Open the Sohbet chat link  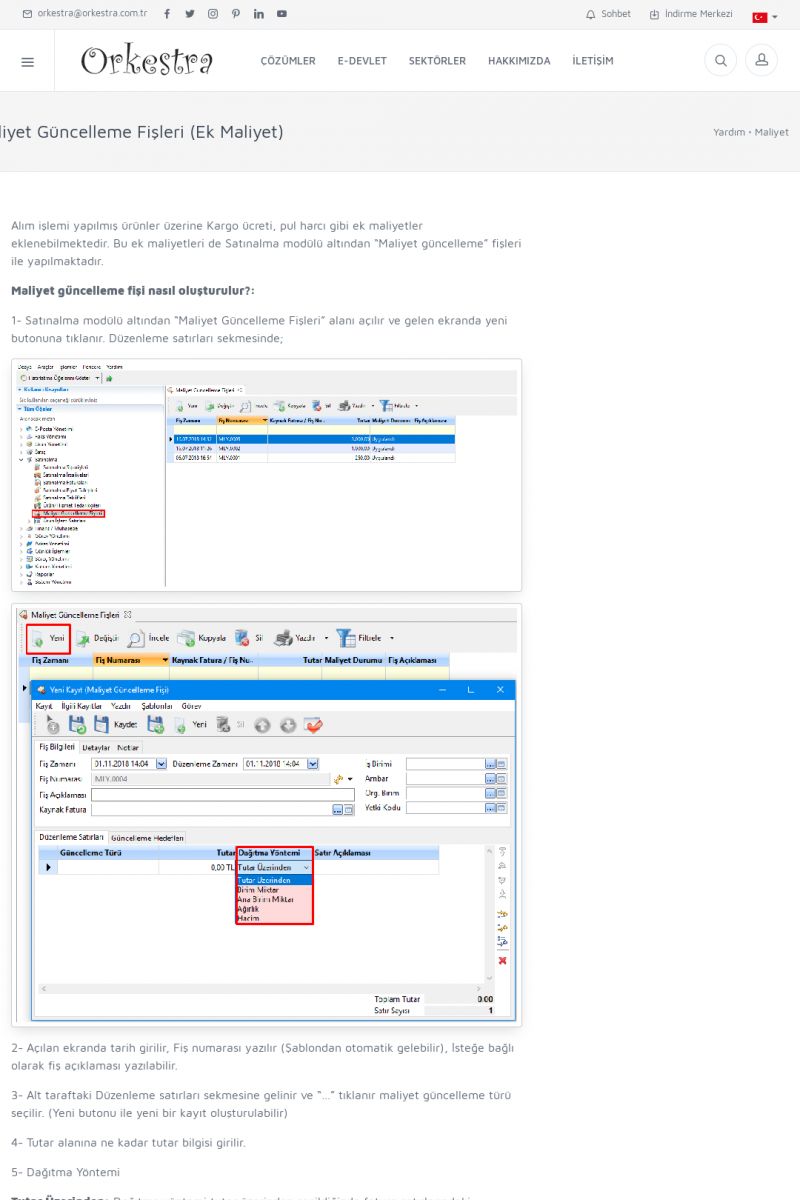point(608,14)
